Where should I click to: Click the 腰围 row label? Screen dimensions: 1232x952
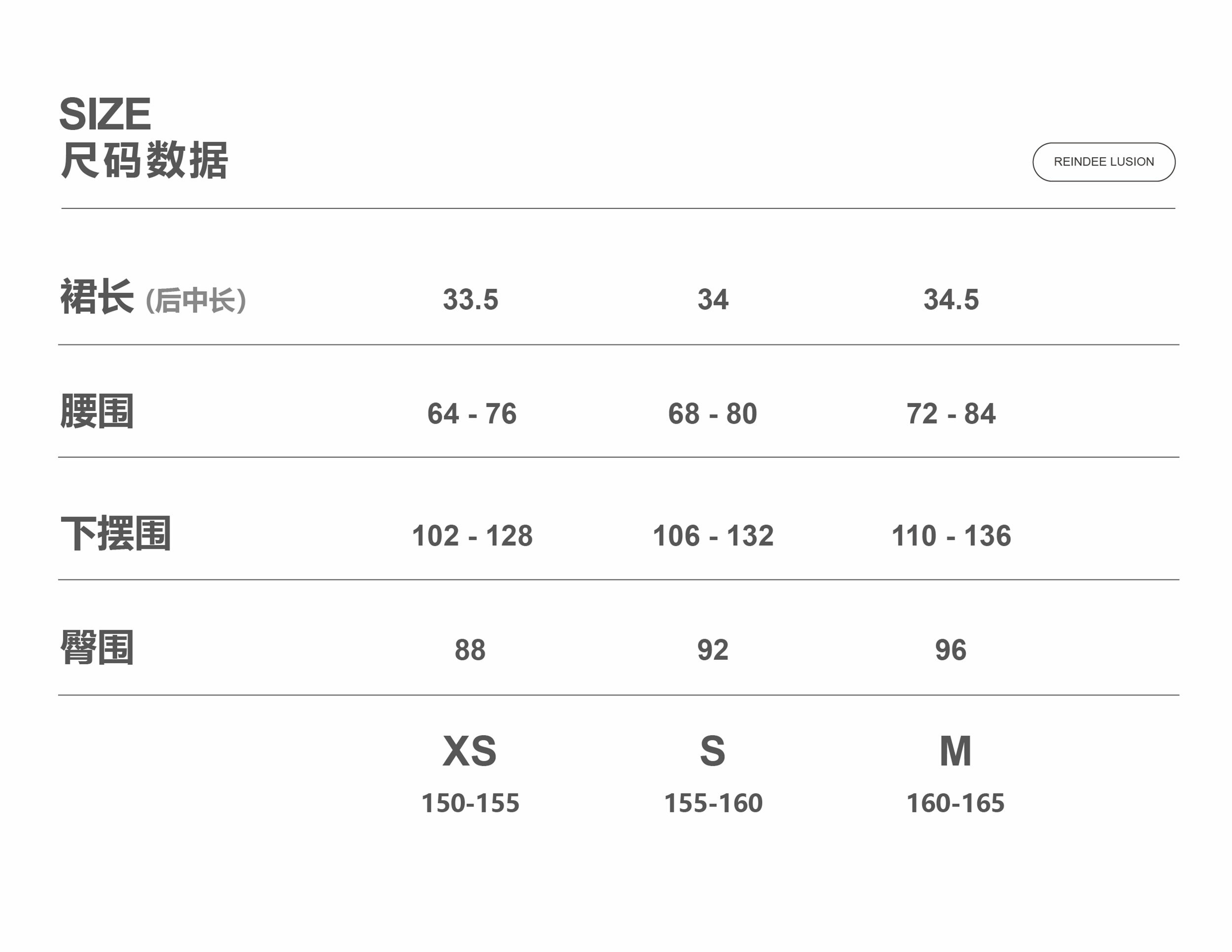(x=97, y=412)
